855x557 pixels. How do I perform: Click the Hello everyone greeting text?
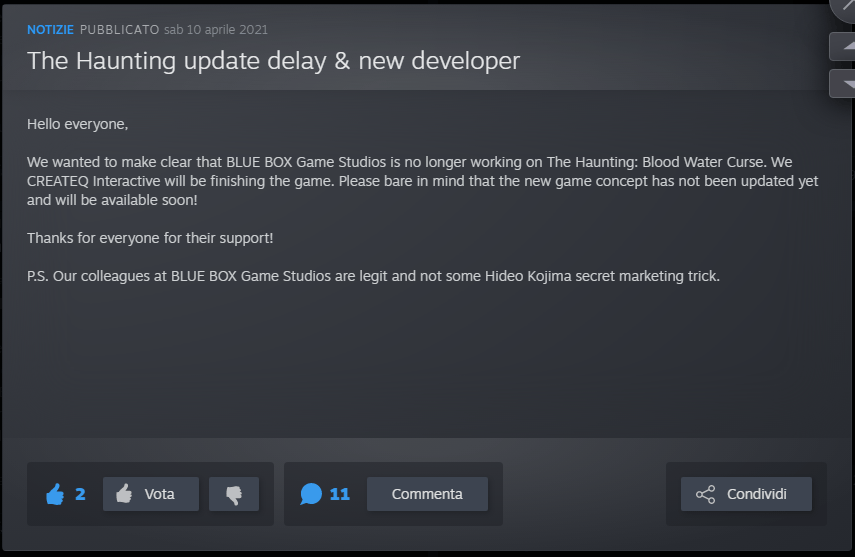click(77, 124)
